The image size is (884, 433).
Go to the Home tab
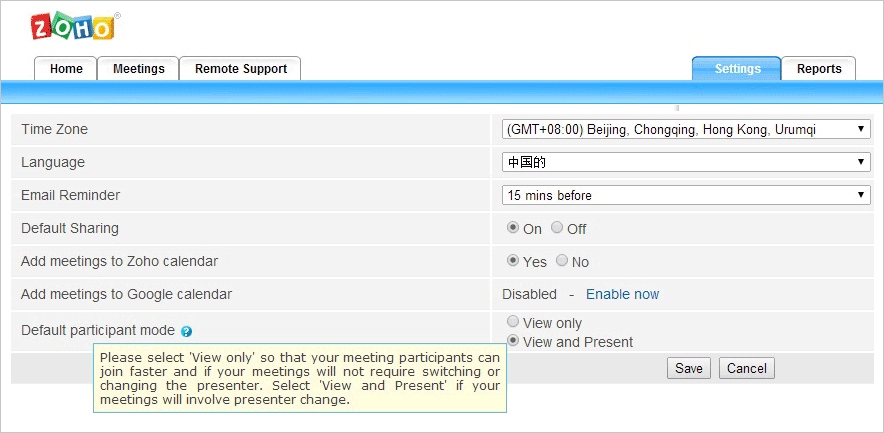pyautogui.click(x=66, y=69)
